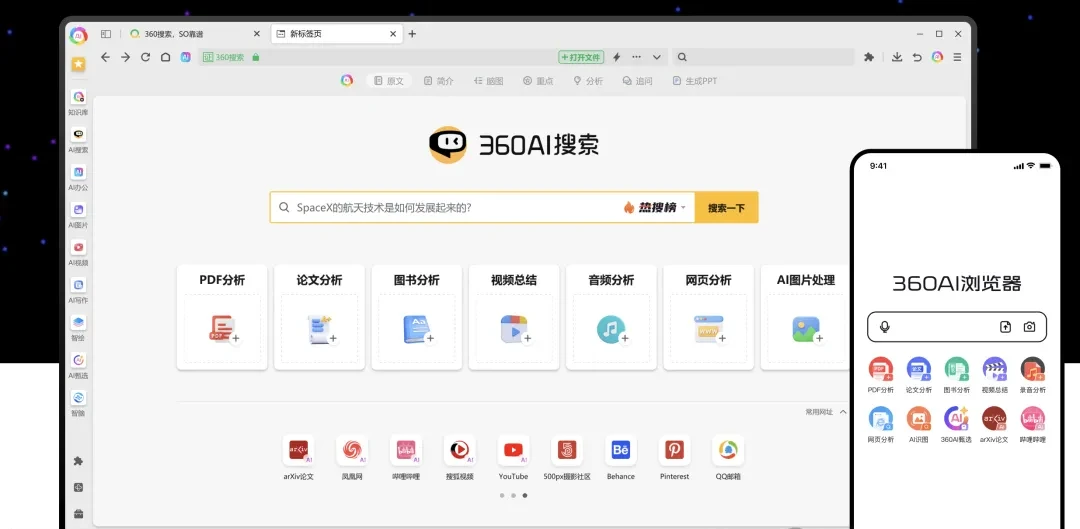The width and height of the screenshot is (1080, 529).
Task: Click the yellow star favorites icon
Action: (x=79, y=64)
